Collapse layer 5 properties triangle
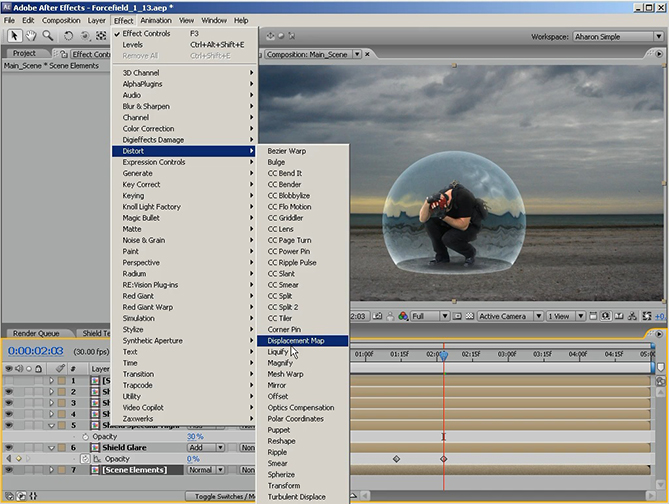The height and width of the screenshot is (504, 669). (51, 425)
